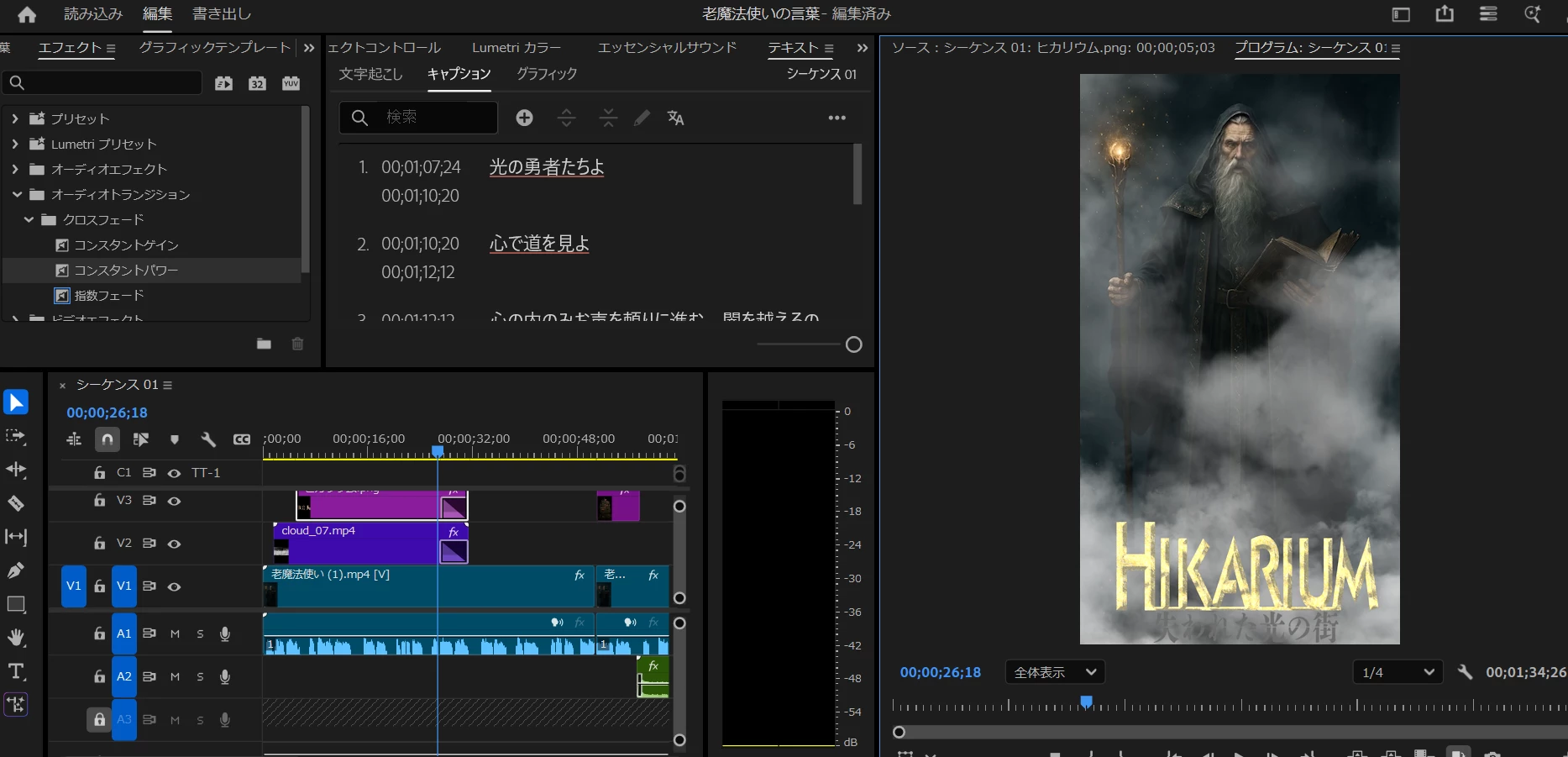Switch to the Lumetri カラー panel tab
1568x757 pixels.
pos(517,48)
